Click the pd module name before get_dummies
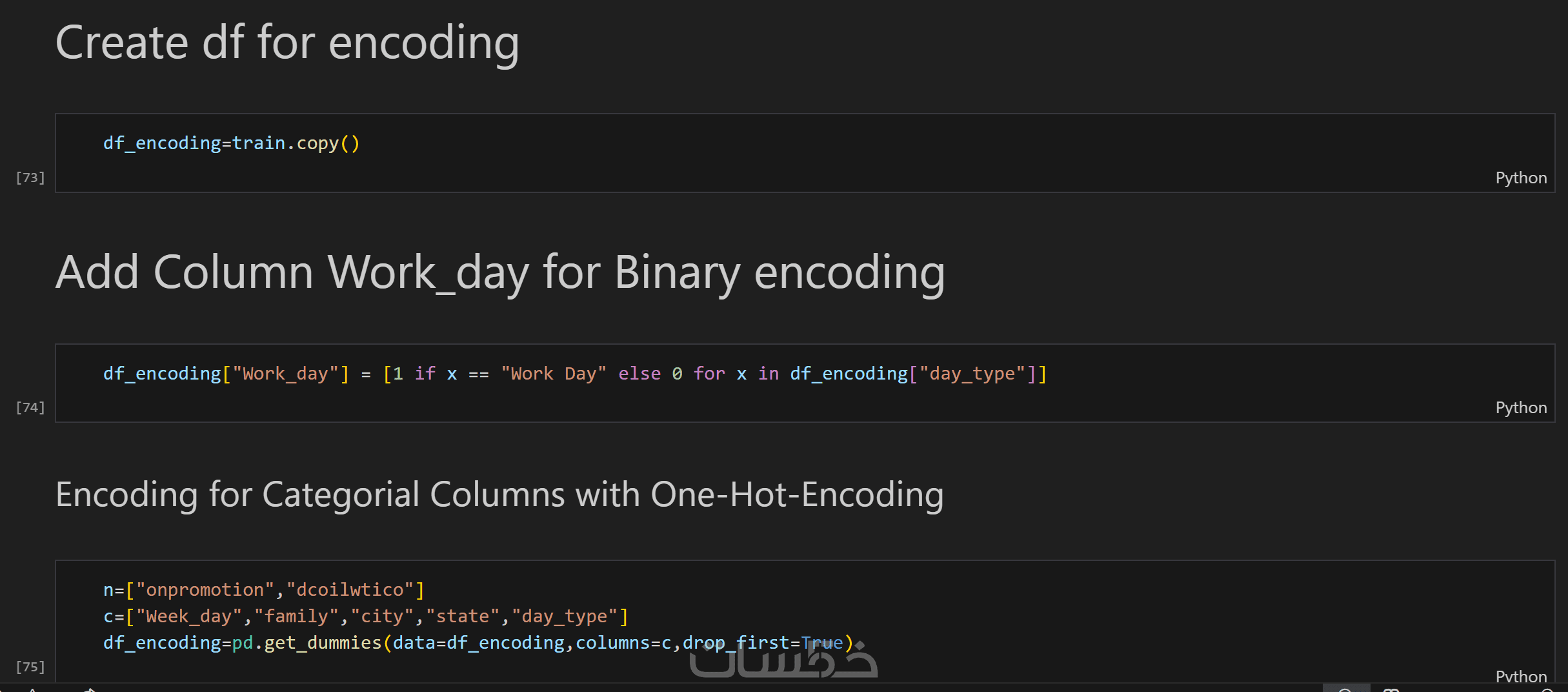The image size is (1568, 692). pyautogui.click(x=243, y=643)
